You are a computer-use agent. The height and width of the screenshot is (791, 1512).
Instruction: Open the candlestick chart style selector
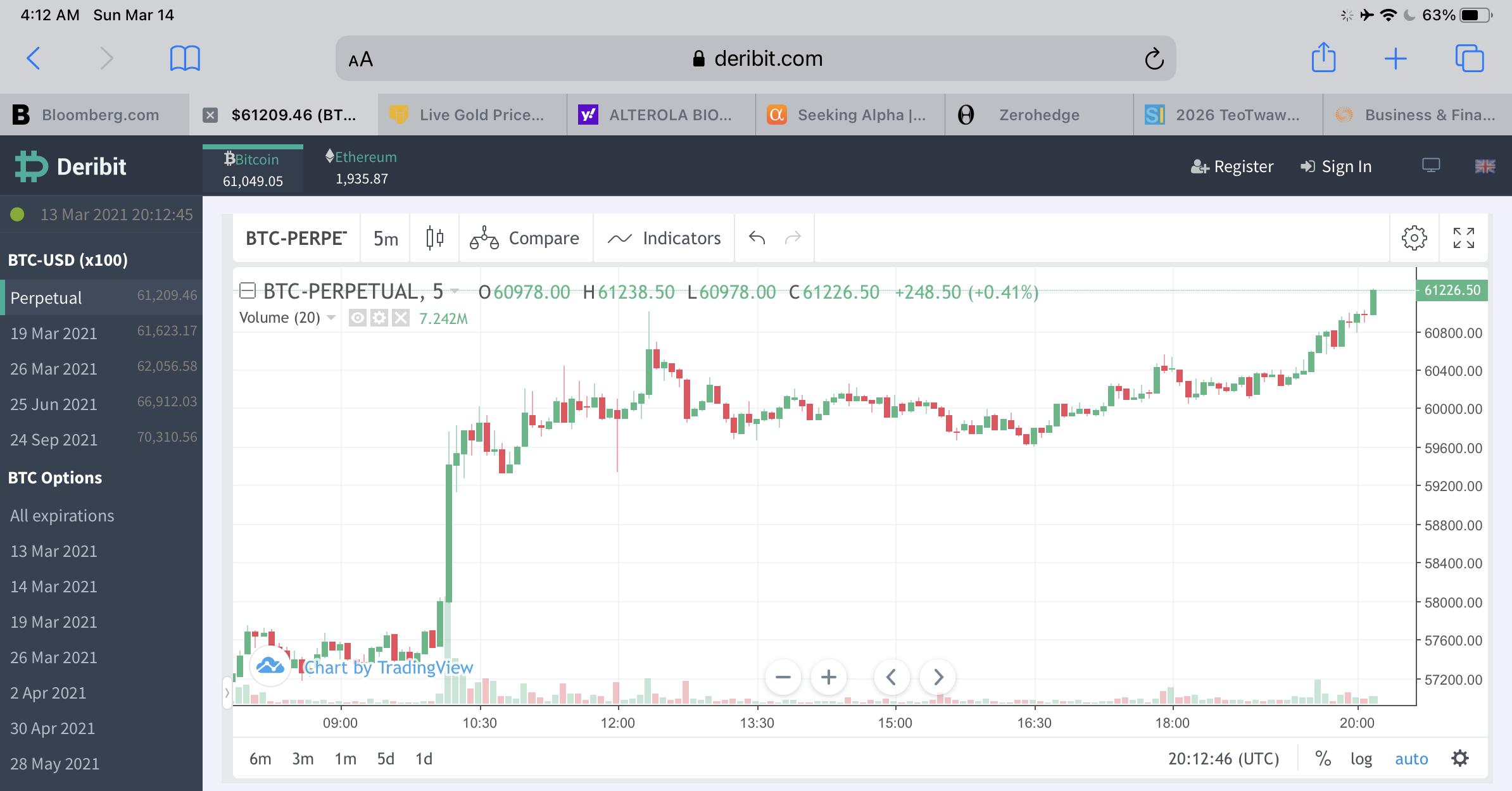[434, 239]
